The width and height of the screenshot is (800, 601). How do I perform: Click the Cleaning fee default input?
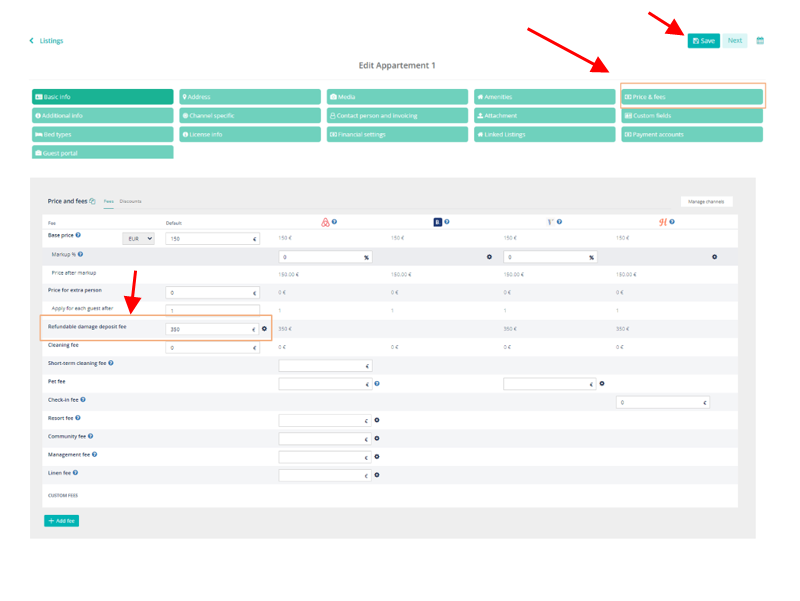tap(213, 348)
